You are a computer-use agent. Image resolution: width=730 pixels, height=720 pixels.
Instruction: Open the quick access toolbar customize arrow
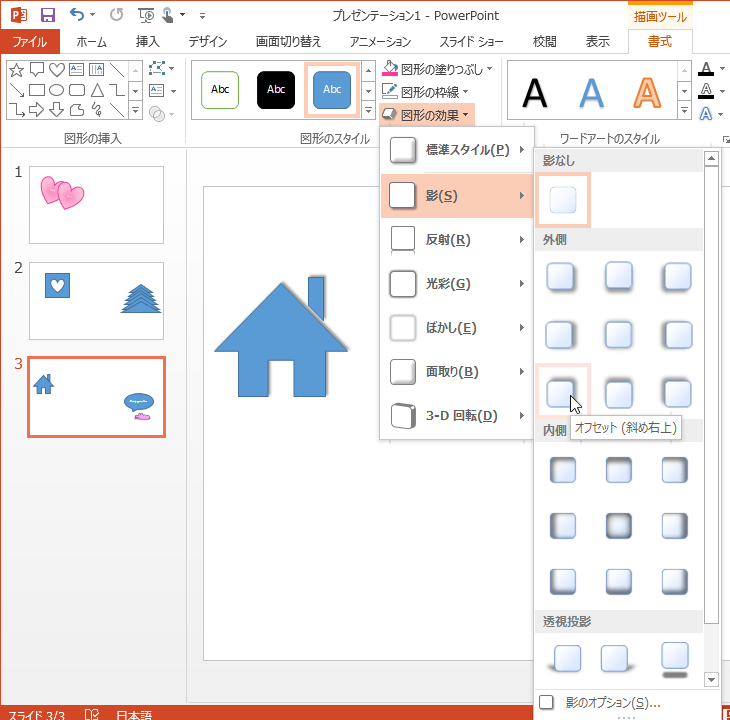(x=202, y=16)
